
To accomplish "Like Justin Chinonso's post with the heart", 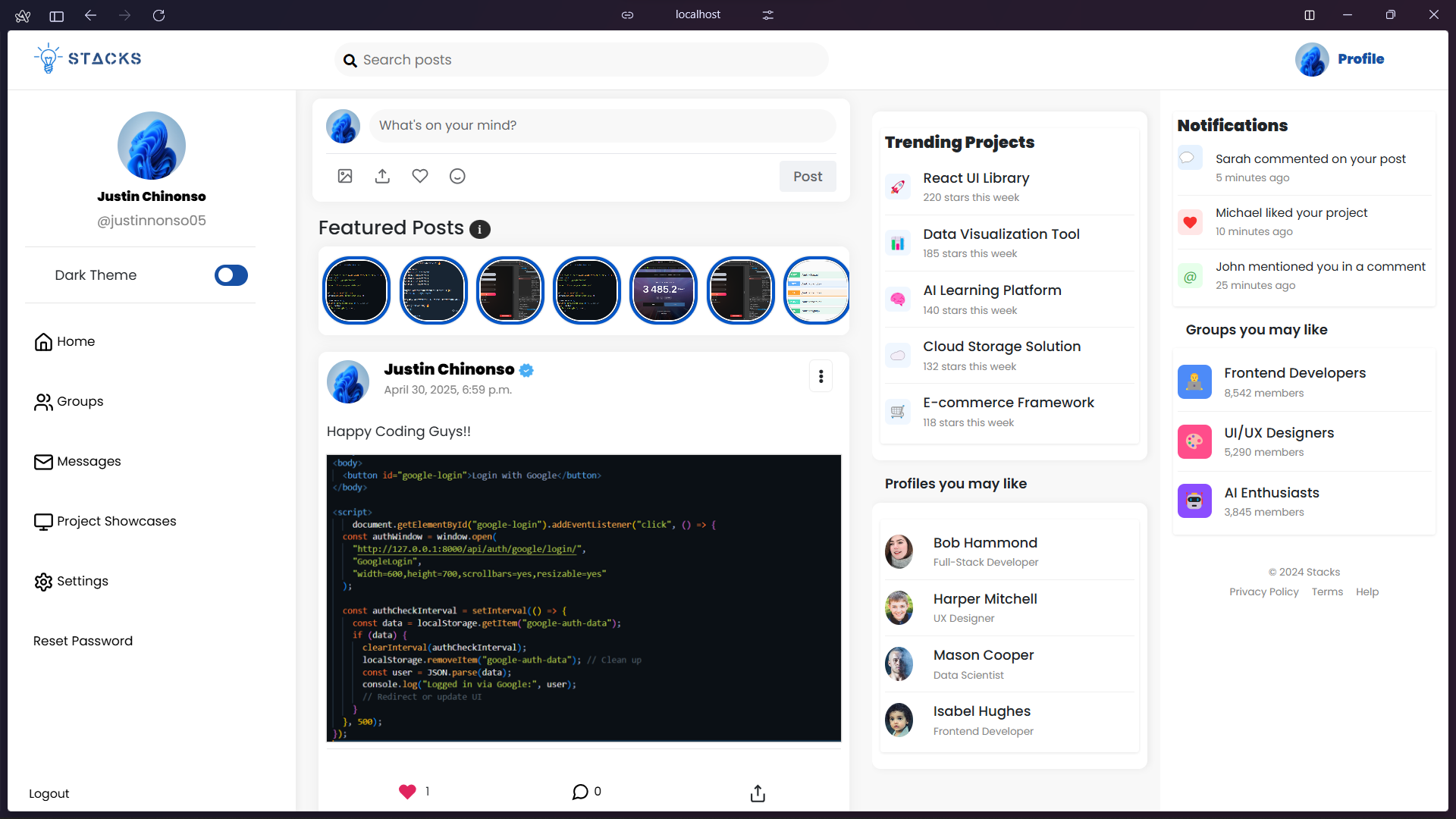I will [407, 791].
